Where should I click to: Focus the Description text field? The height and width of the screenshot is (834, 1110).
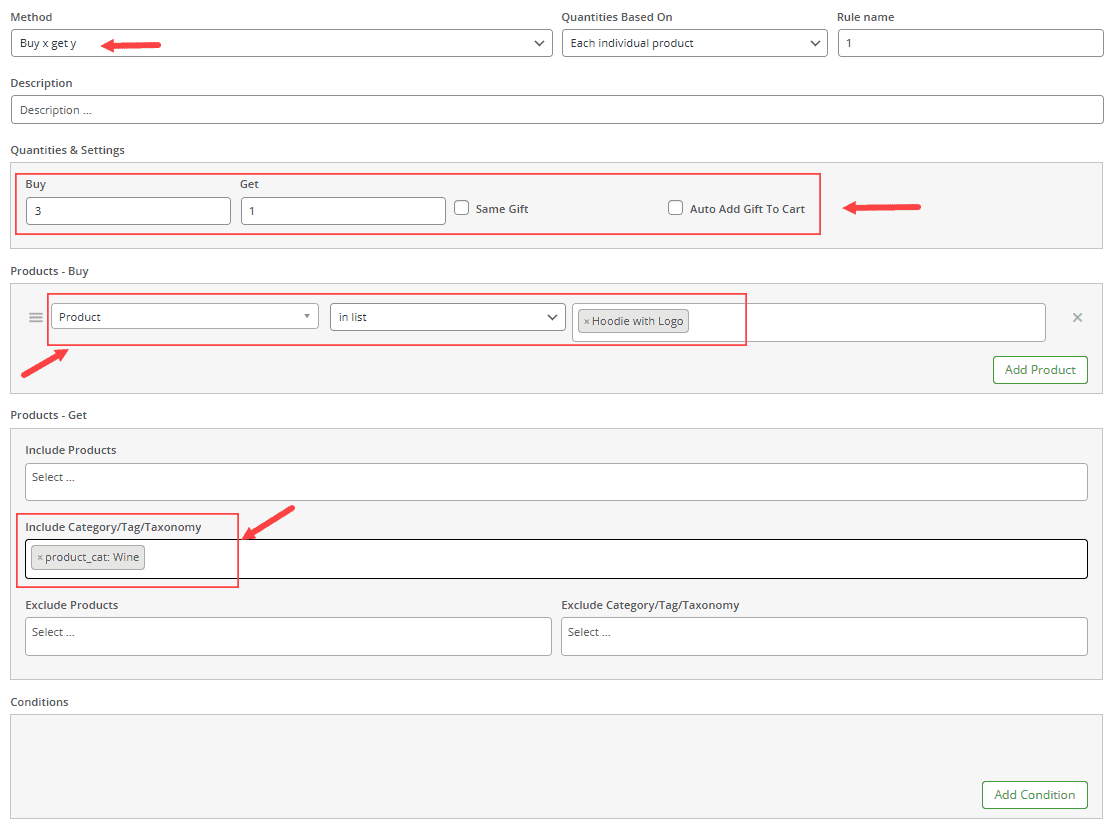point(556,110)
